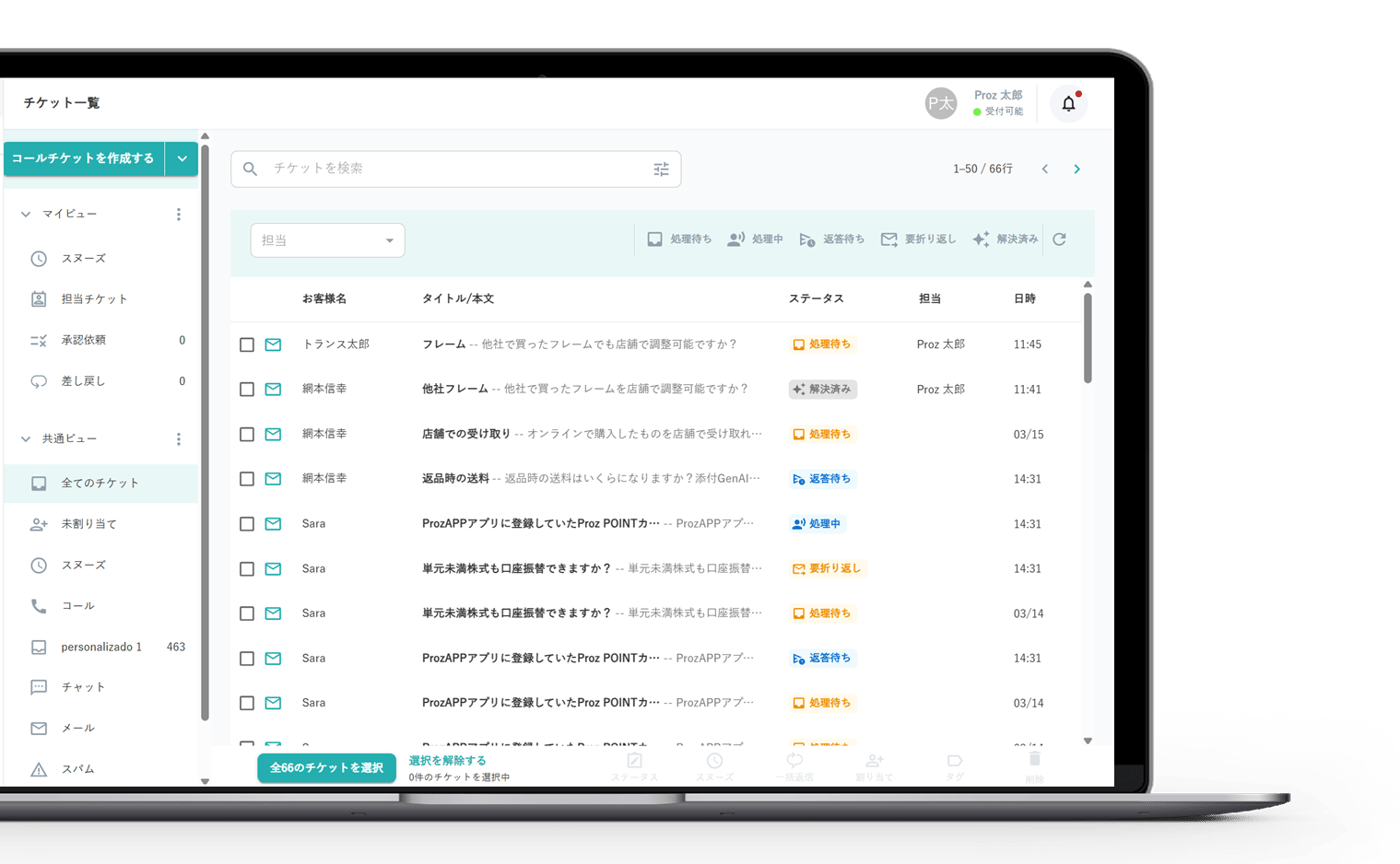
Task: Check the トランス太郎 ticket checkbox
Action: click(x=247, y=345)
